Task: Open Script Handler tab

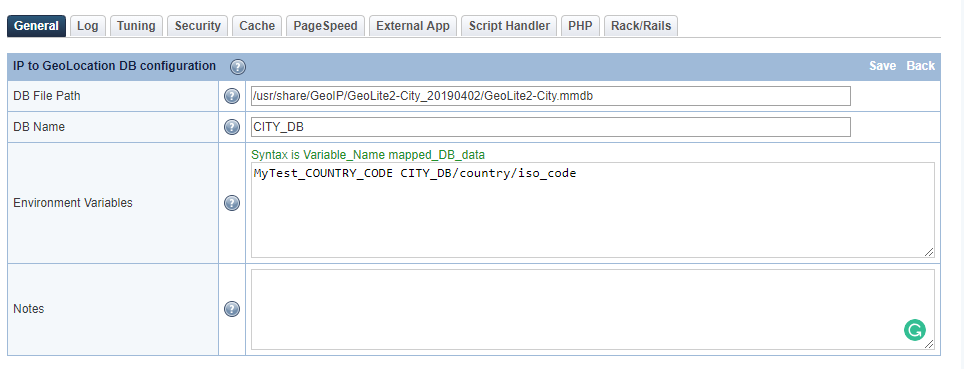Action: [x=509, y=26]
